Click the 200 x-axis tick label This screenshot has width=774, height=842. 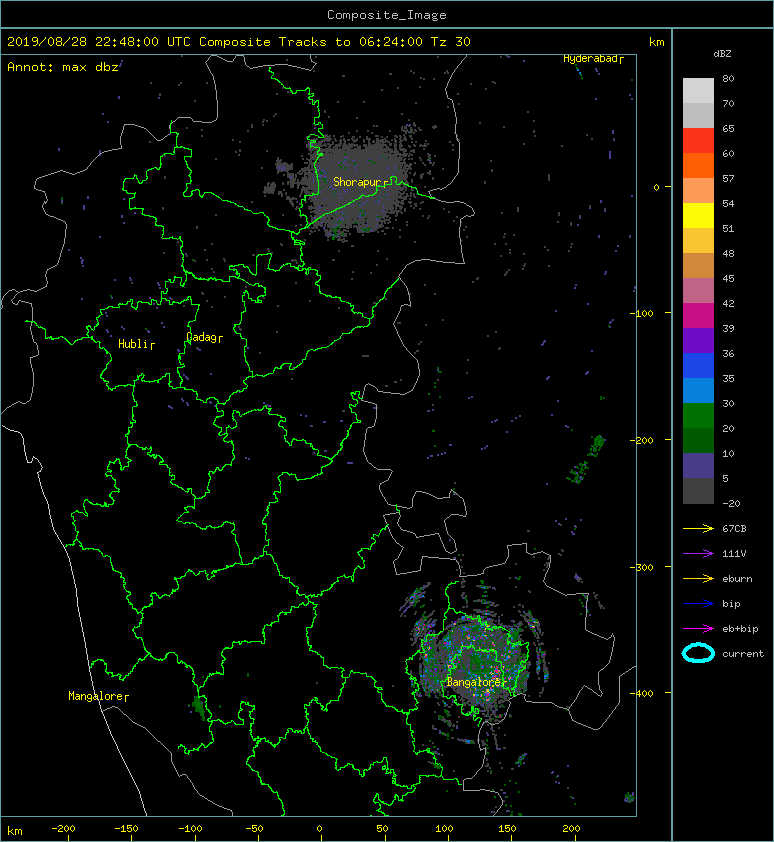coord(571,829)
